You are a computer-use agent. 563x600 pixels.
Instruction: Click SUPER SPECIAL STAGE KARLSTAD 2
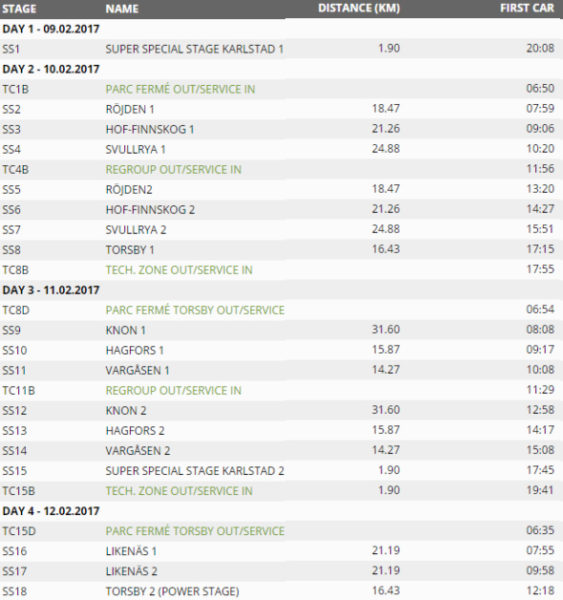[x=195, y=471]
